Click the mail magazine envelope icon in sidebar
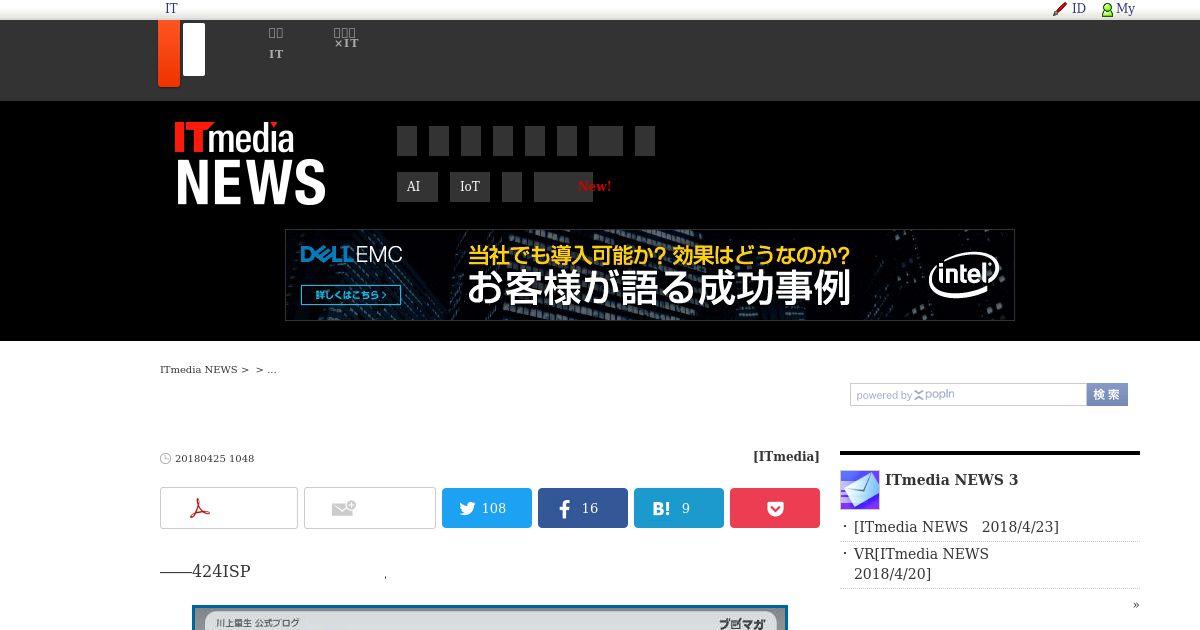The width and height of the screenshot is (1200, 630). coord(860,490)
